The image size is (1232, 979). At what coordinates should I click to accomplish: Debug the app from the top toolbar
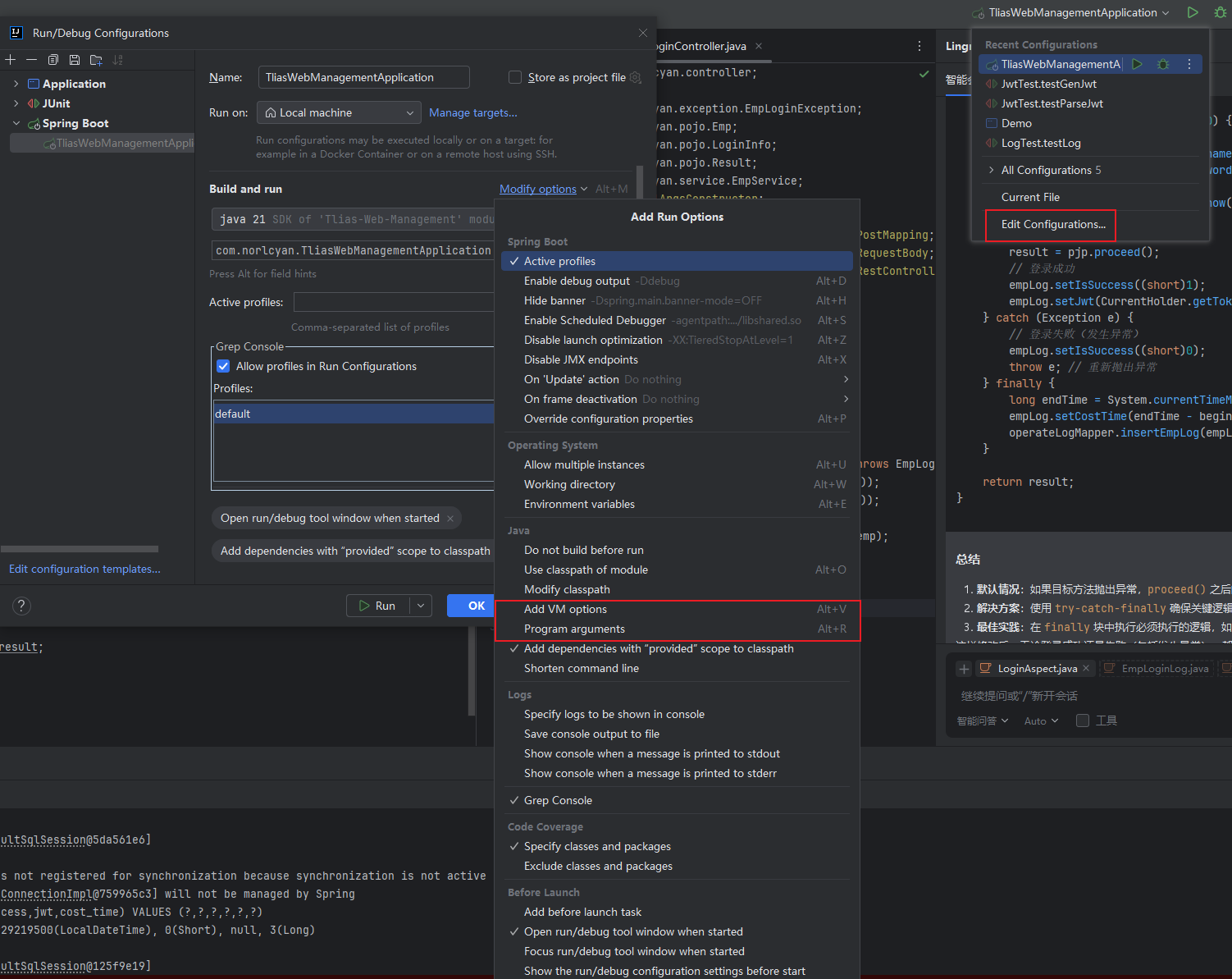(x=1220, y=12)
